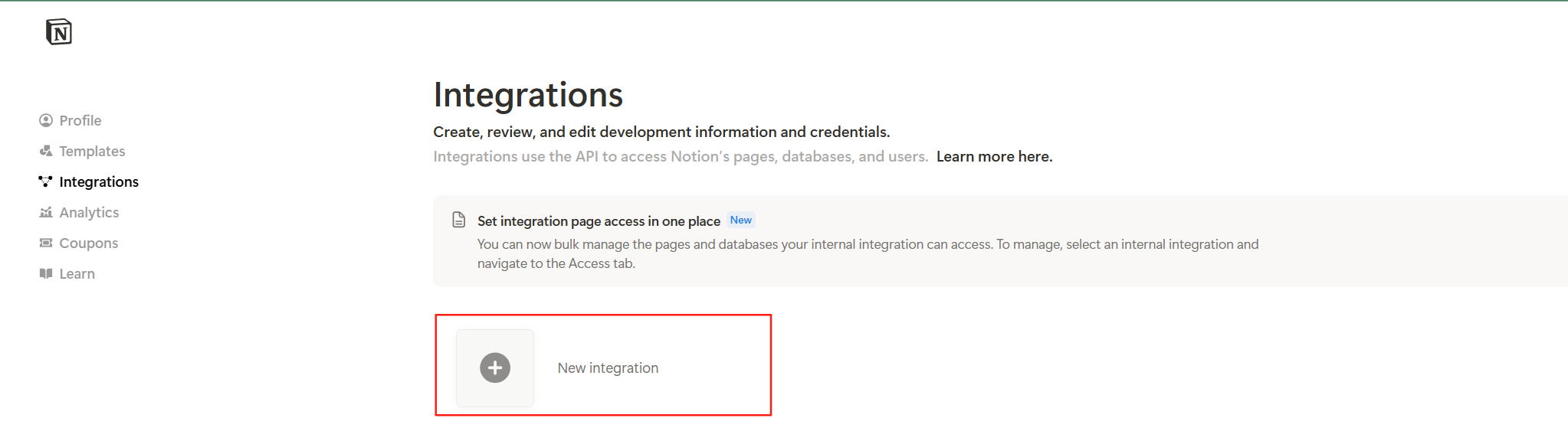Click the 'Integrations' page title
Image resolution: width=1568 pixels, height=441 pixels.
pos(528,95)
